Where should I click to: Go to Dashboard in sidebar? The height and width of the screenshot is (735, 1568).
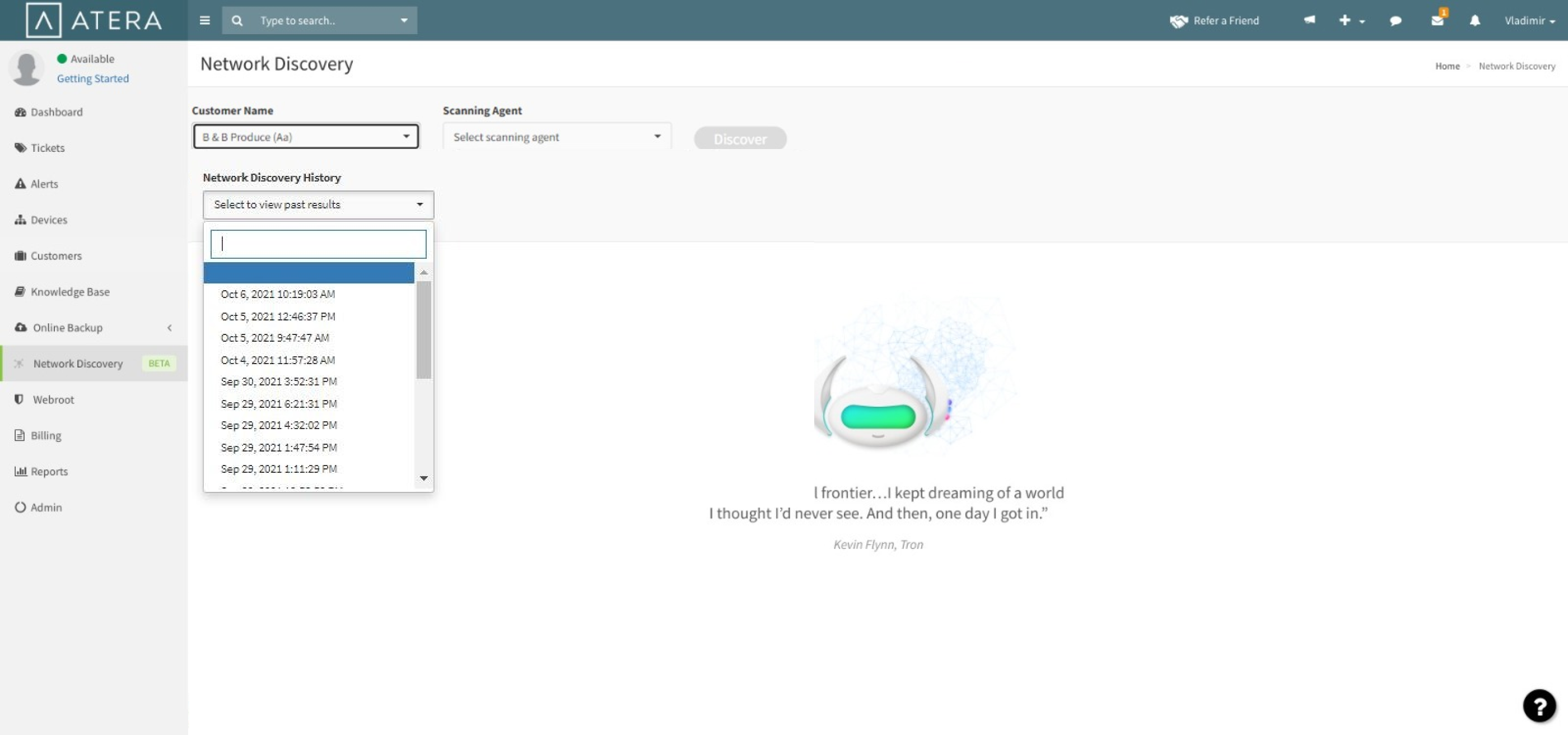tap(56, 111)
